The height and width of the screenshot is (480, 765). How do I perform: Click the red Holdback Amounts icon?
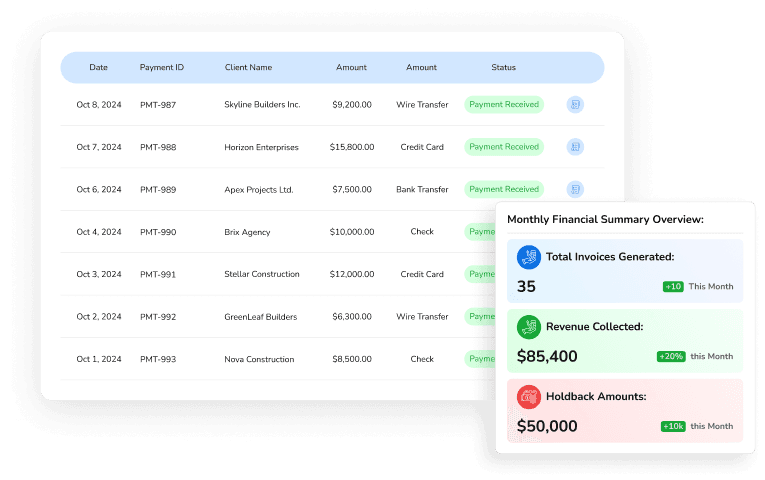click(529, 397)
